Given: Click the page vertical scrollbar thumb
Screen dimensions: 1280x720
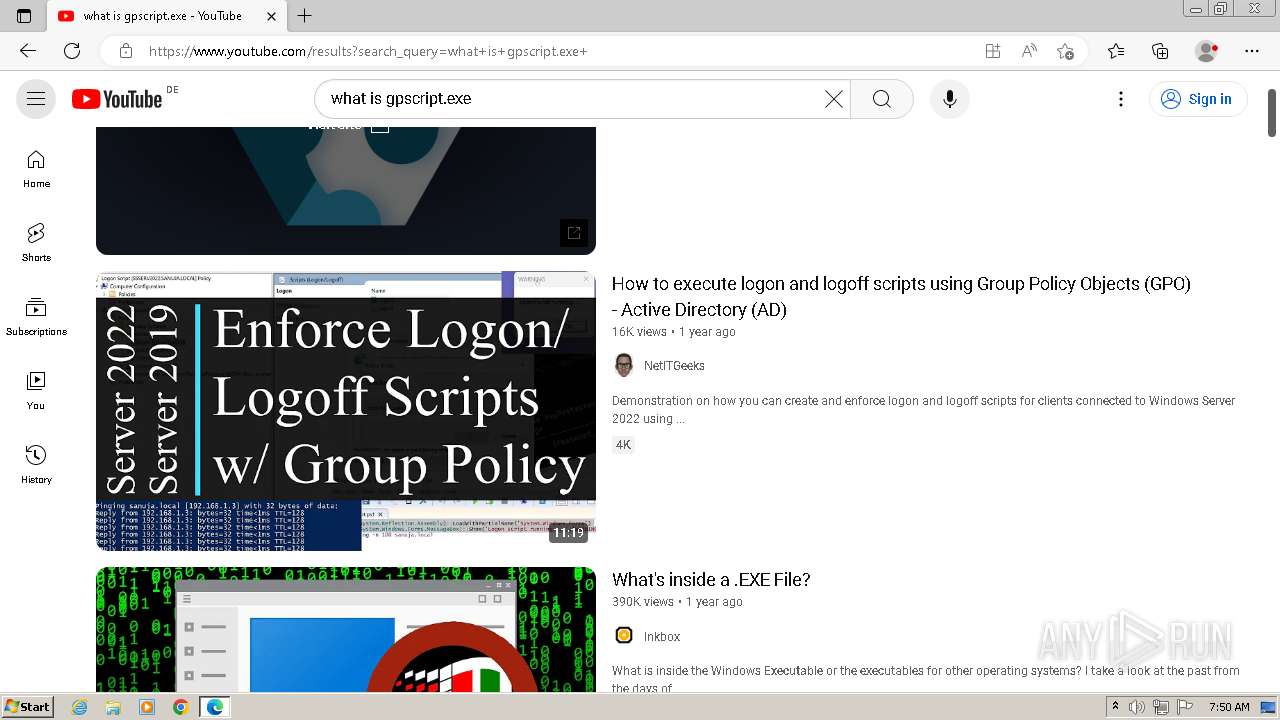Looking at the screenshot, I should (1272, 113).
